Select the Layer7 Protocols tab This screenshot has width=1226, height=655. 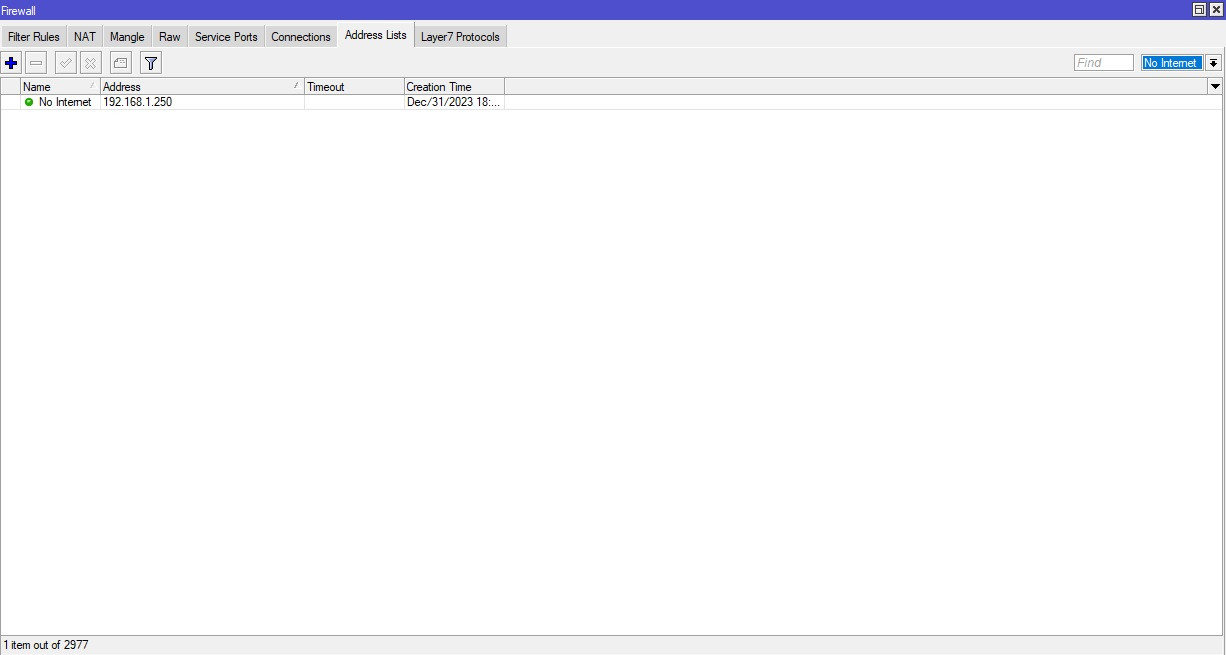pyautogui.click(x=460, y=37)
